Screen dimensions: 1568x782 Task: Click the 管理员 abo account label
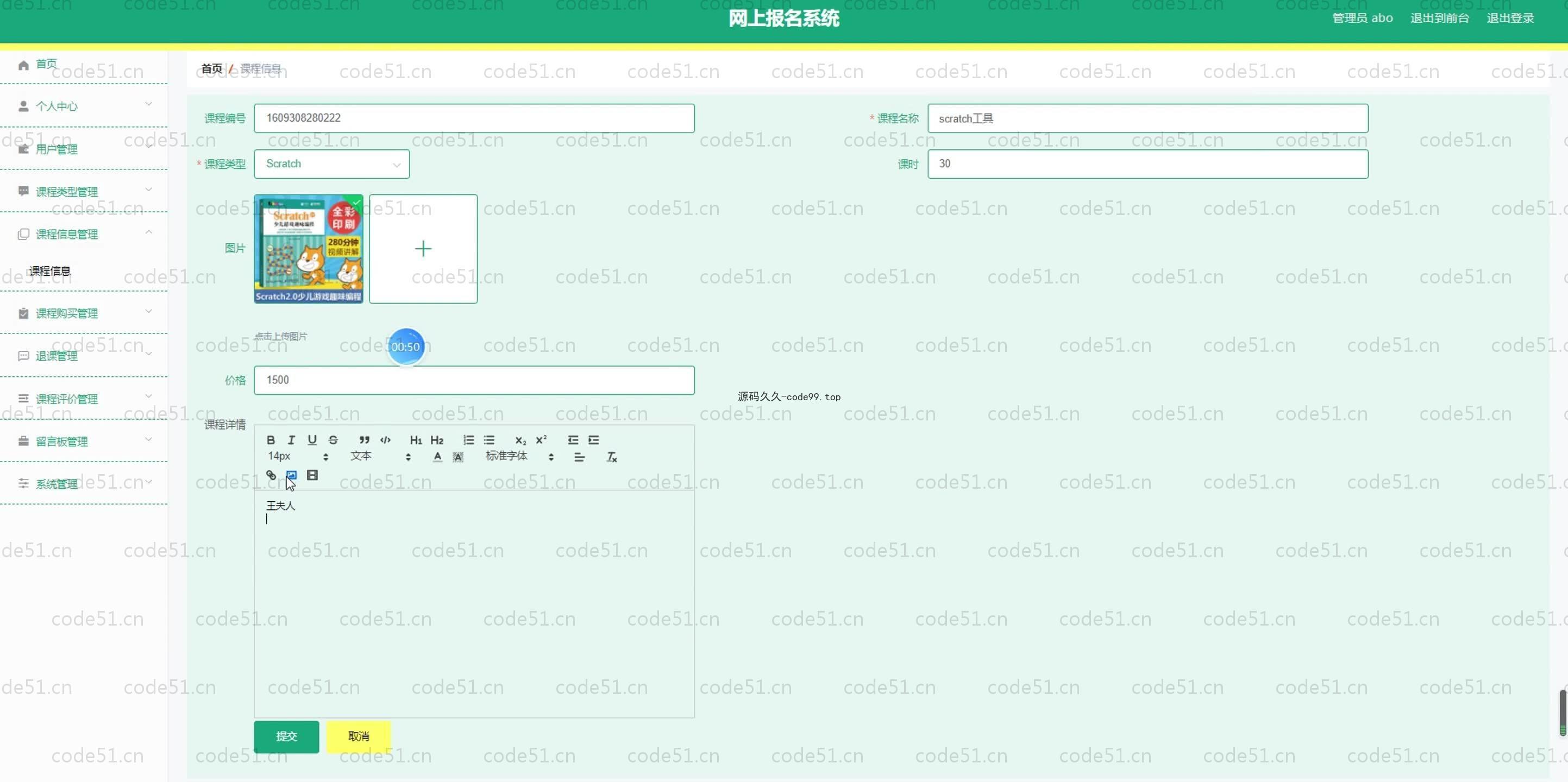[x=1362, y=18]
